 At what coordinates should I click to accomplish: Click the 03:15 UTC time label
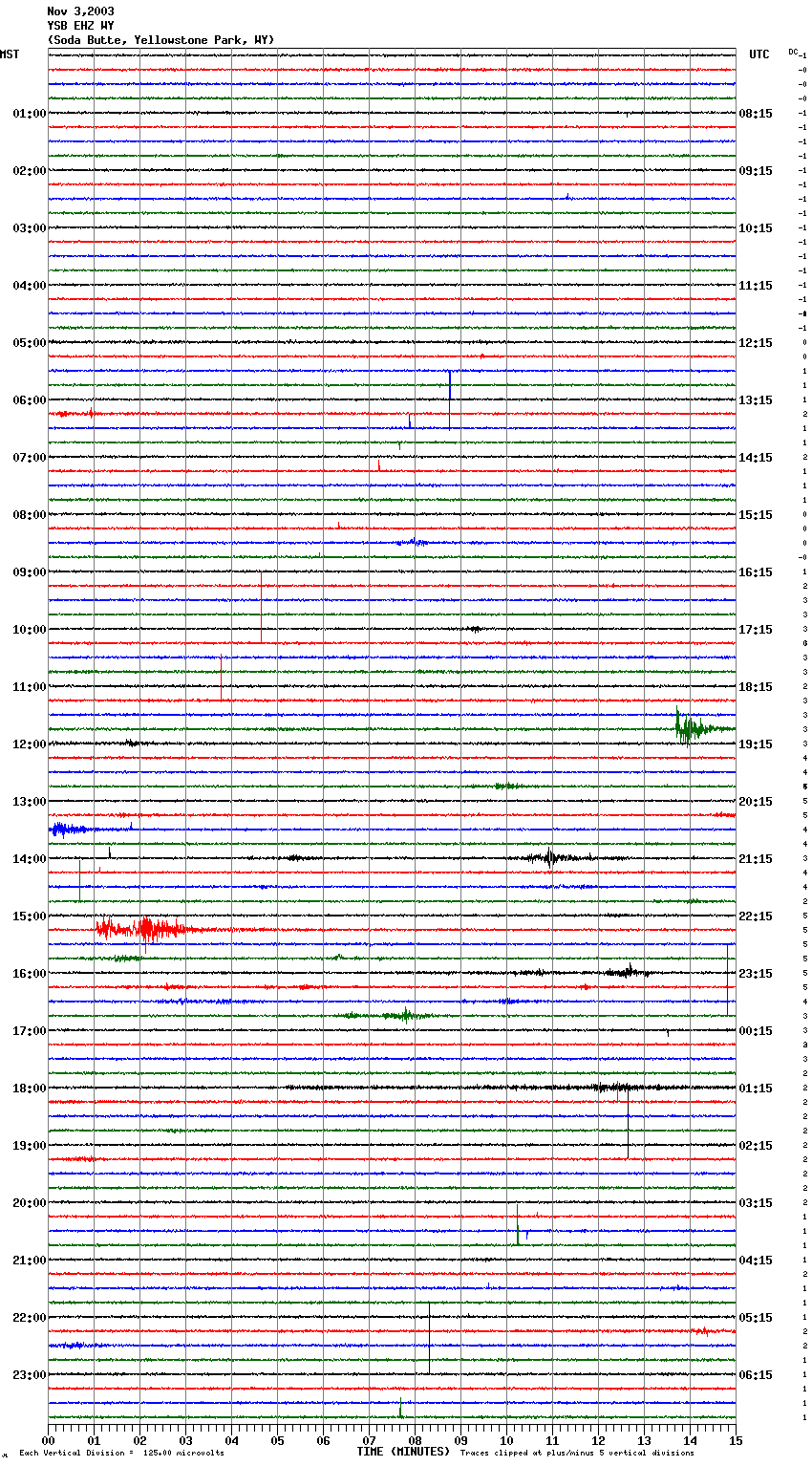coord(756,1203)
